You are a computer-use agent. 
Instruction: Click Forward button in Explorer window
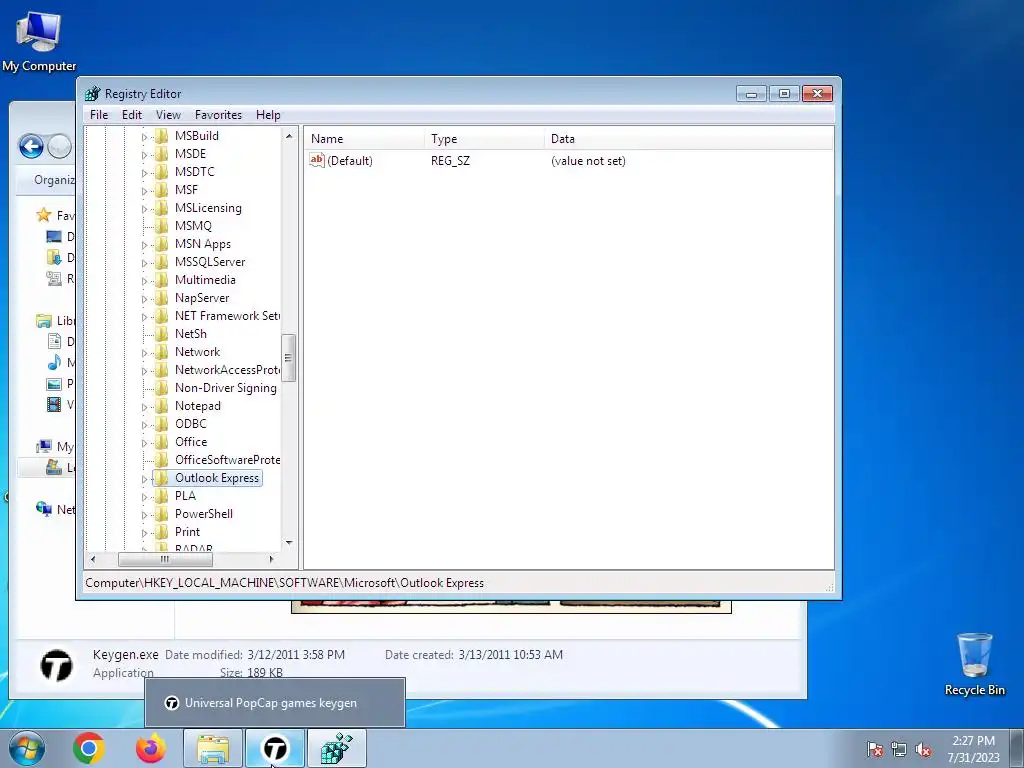[x=60, y=146]
